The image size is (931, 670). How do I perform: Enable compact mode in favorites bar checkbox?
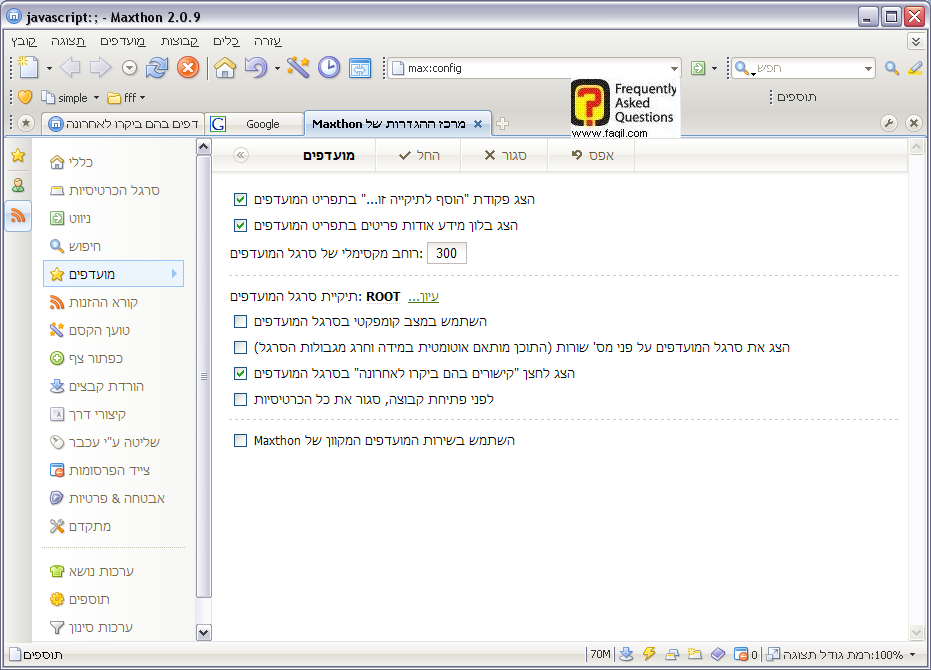[x=240, y=321]
